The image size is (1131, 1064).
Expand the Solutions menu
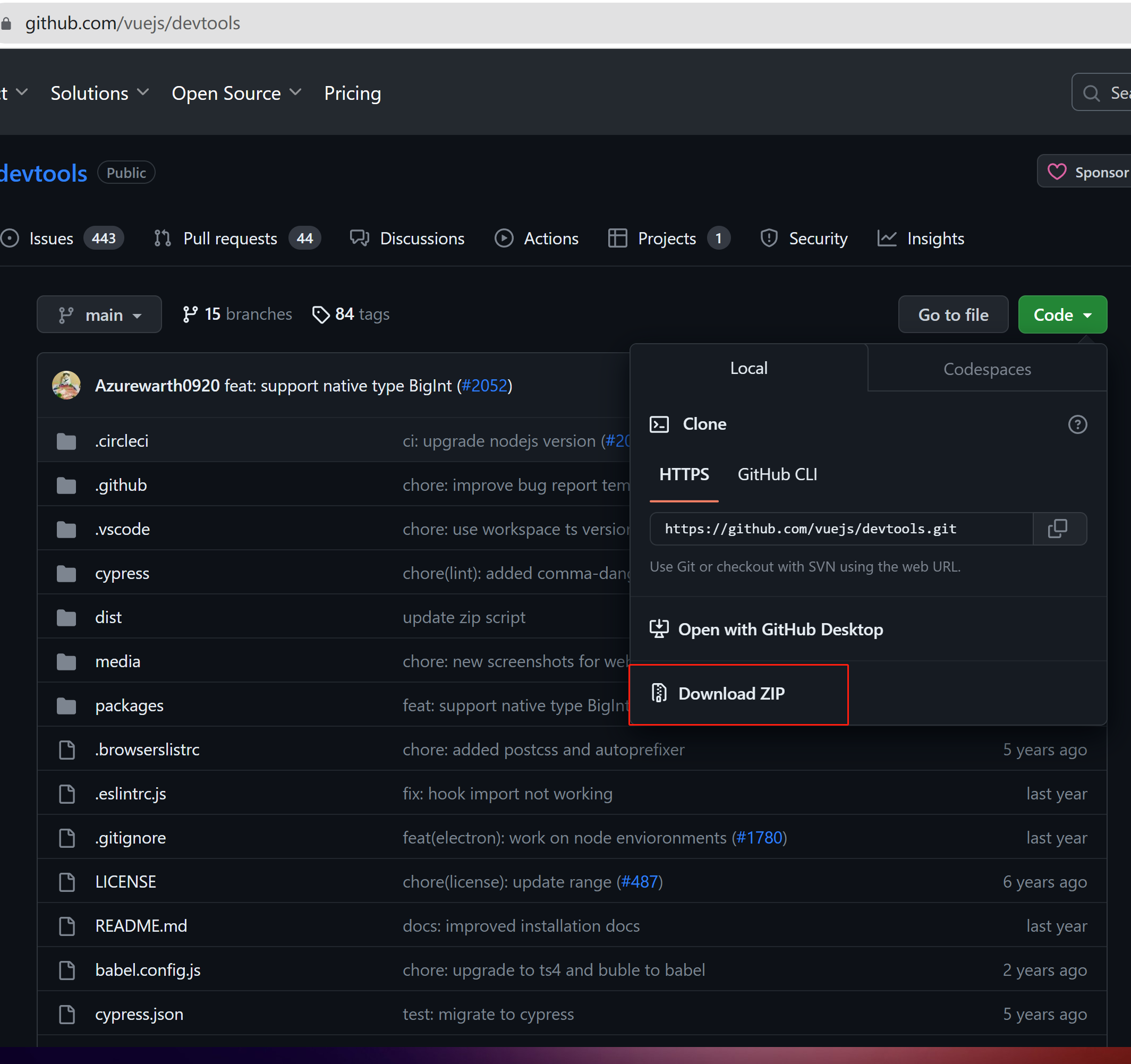[x=99, y=93]
